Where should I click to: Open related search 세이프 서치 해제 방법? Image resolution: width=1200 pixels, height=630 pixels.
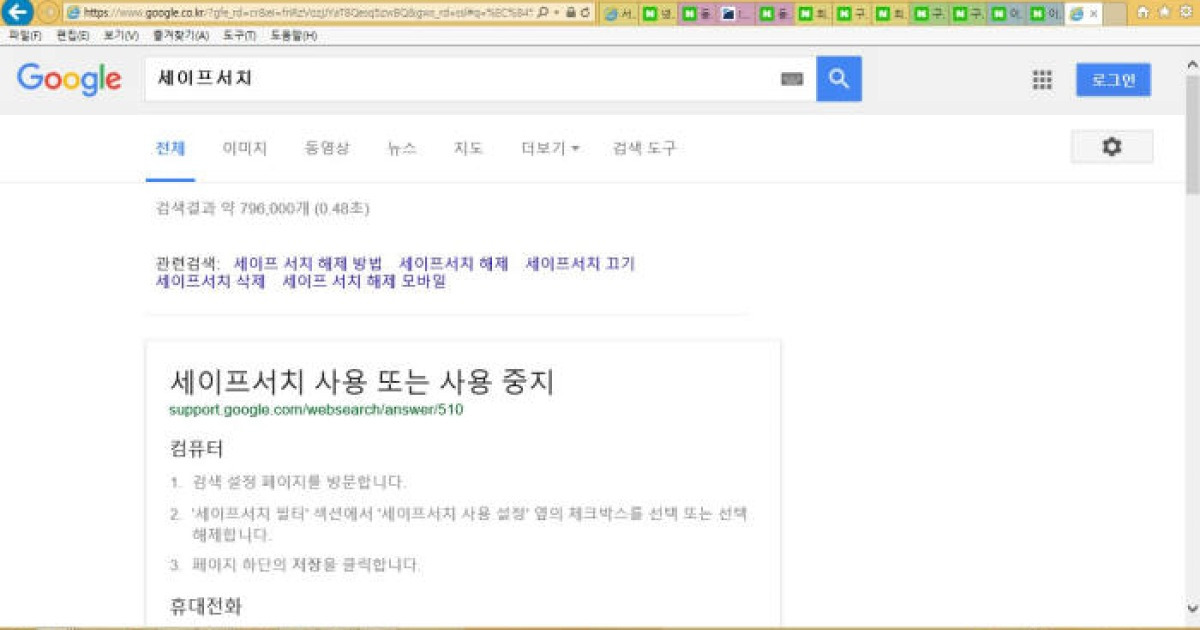[x=308, y=264]
